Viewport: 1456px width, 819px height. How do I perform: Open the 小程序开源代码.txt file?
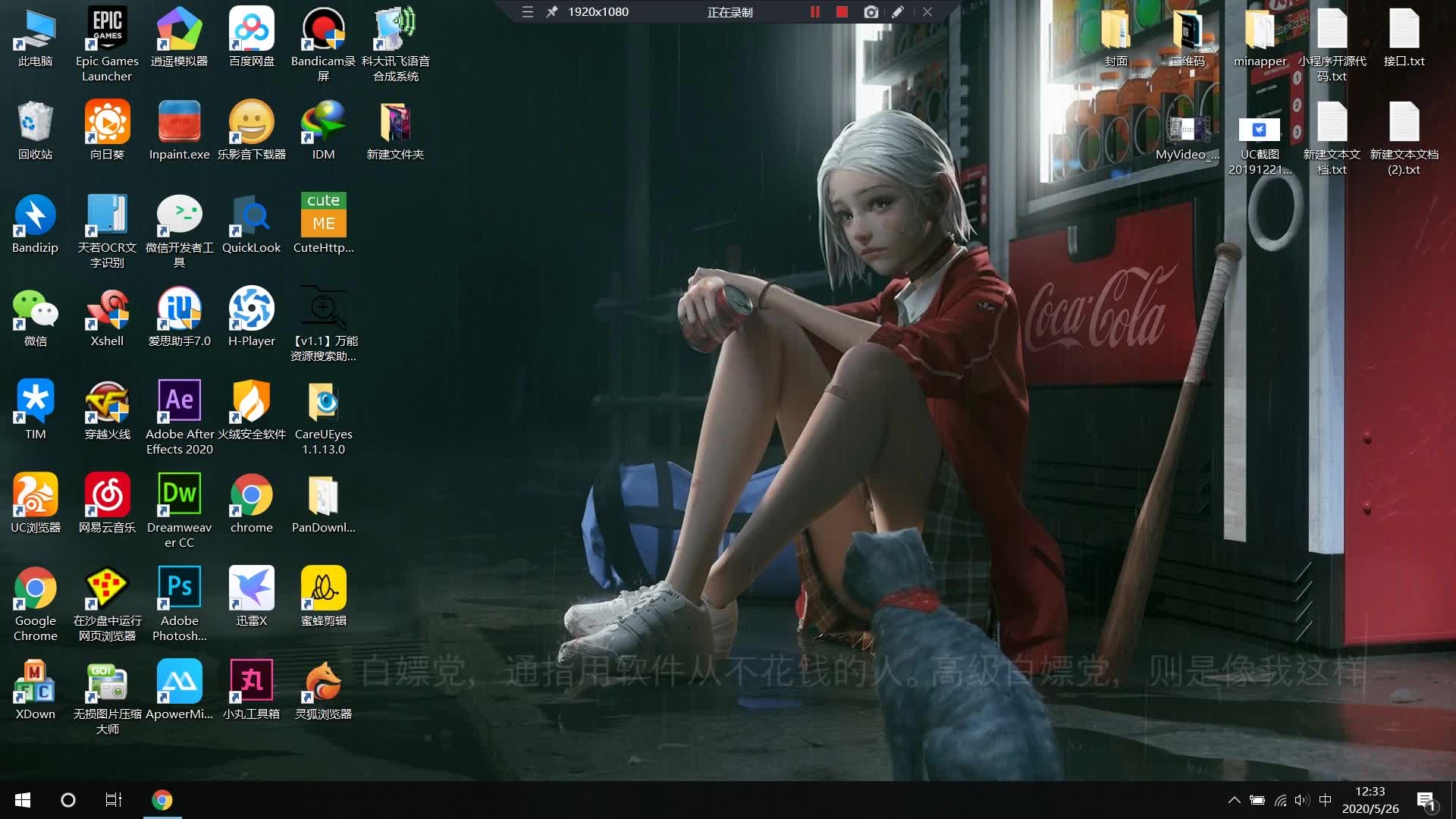click(1332, 44)
